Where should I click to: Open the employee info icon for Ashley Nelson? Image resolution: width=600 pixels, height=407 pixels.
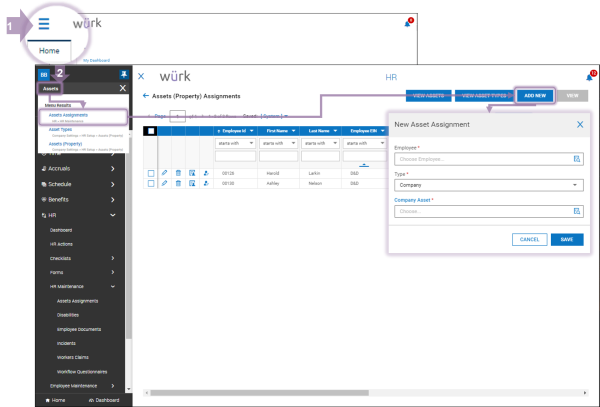coord(206,183)
